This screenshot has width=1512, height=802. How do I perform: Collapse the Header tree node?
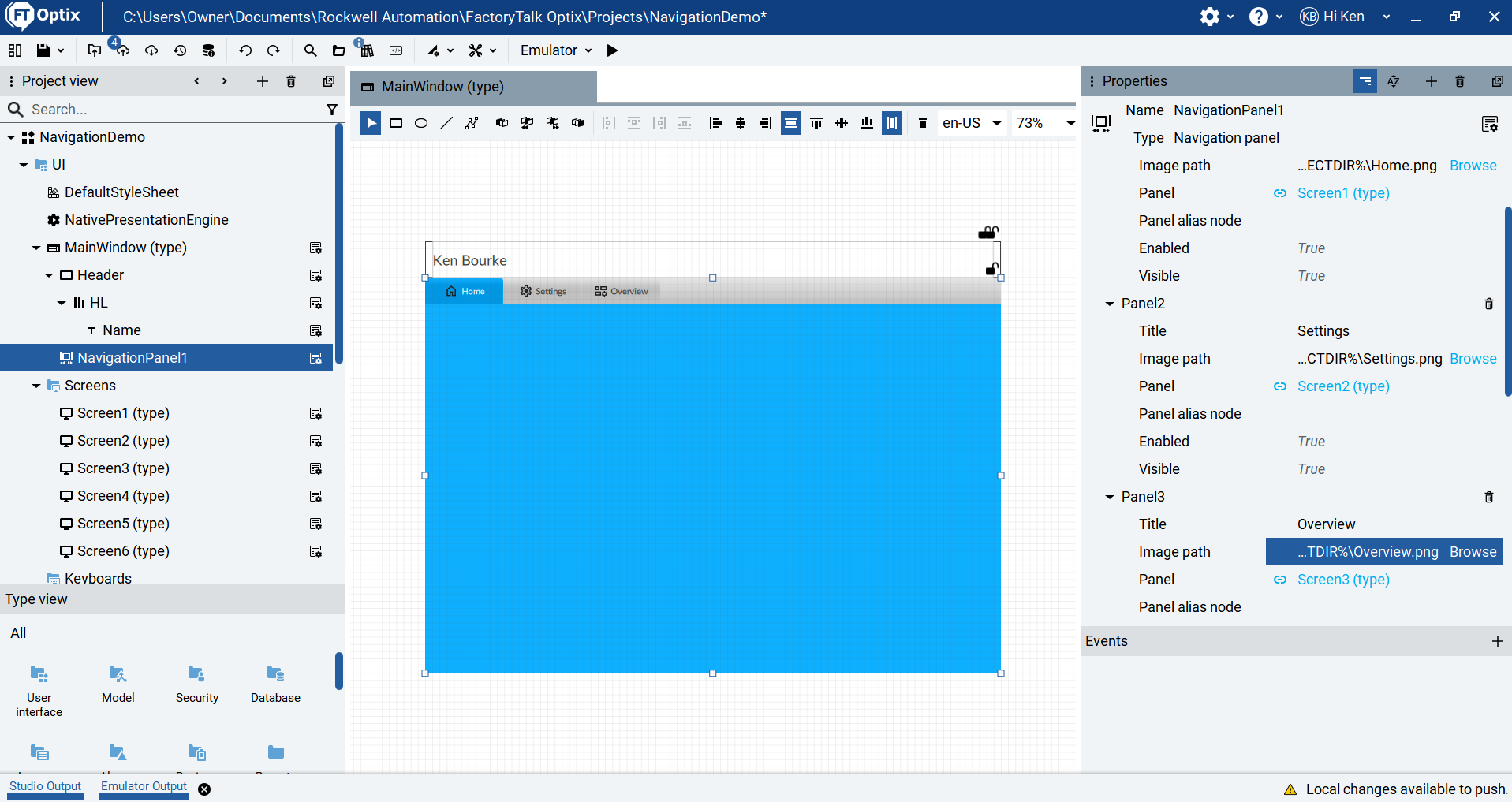pyautogui.click(x=49, y=275)
